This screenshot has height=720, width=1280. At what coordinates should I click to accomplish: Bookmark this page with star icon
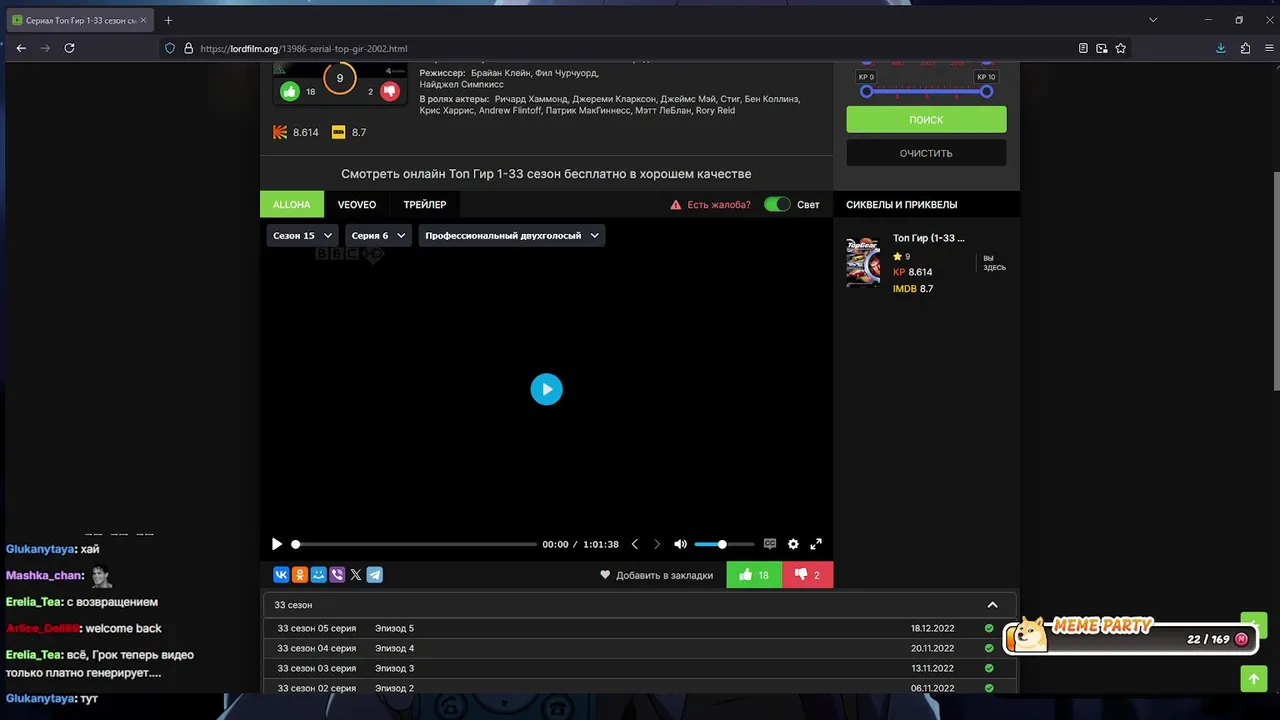point(1121,48)
